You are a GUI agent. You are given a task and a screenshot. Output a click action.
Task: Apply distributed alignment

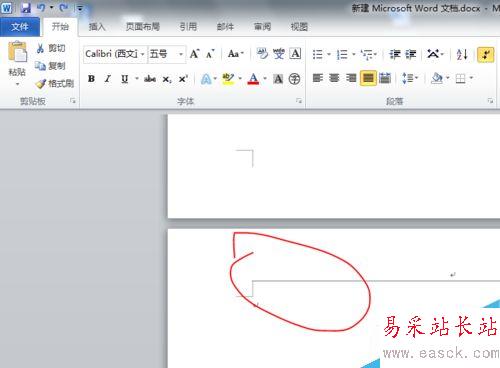pyautogui.click(x=385, y=78)
